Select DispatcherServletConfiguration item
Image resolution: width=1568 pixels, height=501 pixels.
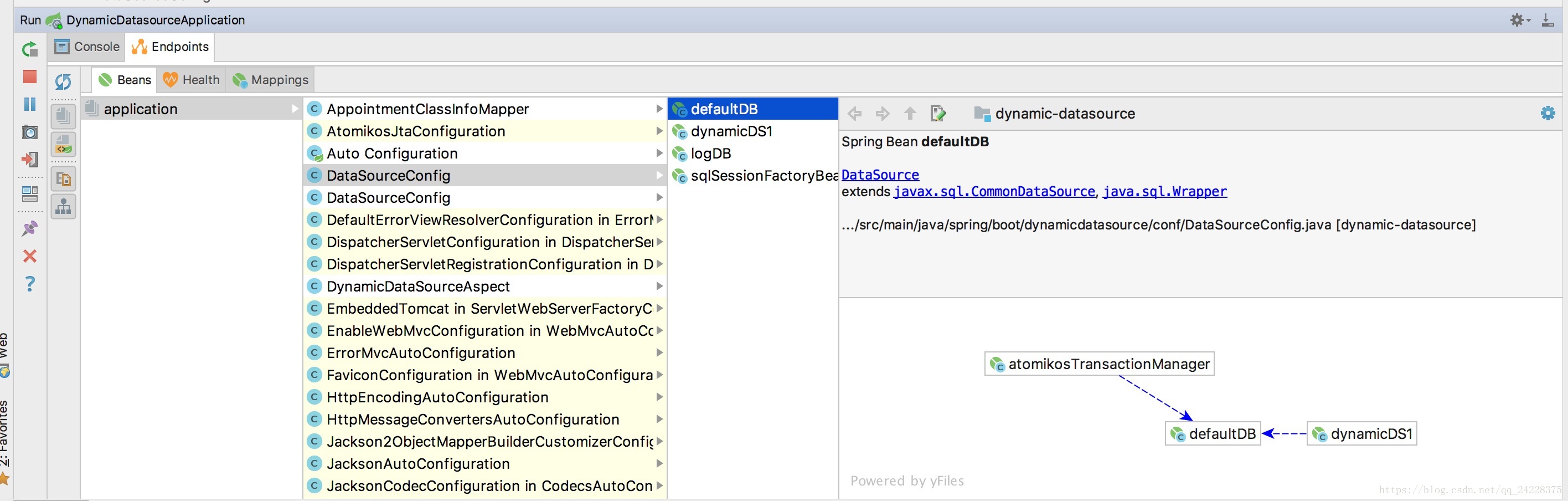point(485,242)
